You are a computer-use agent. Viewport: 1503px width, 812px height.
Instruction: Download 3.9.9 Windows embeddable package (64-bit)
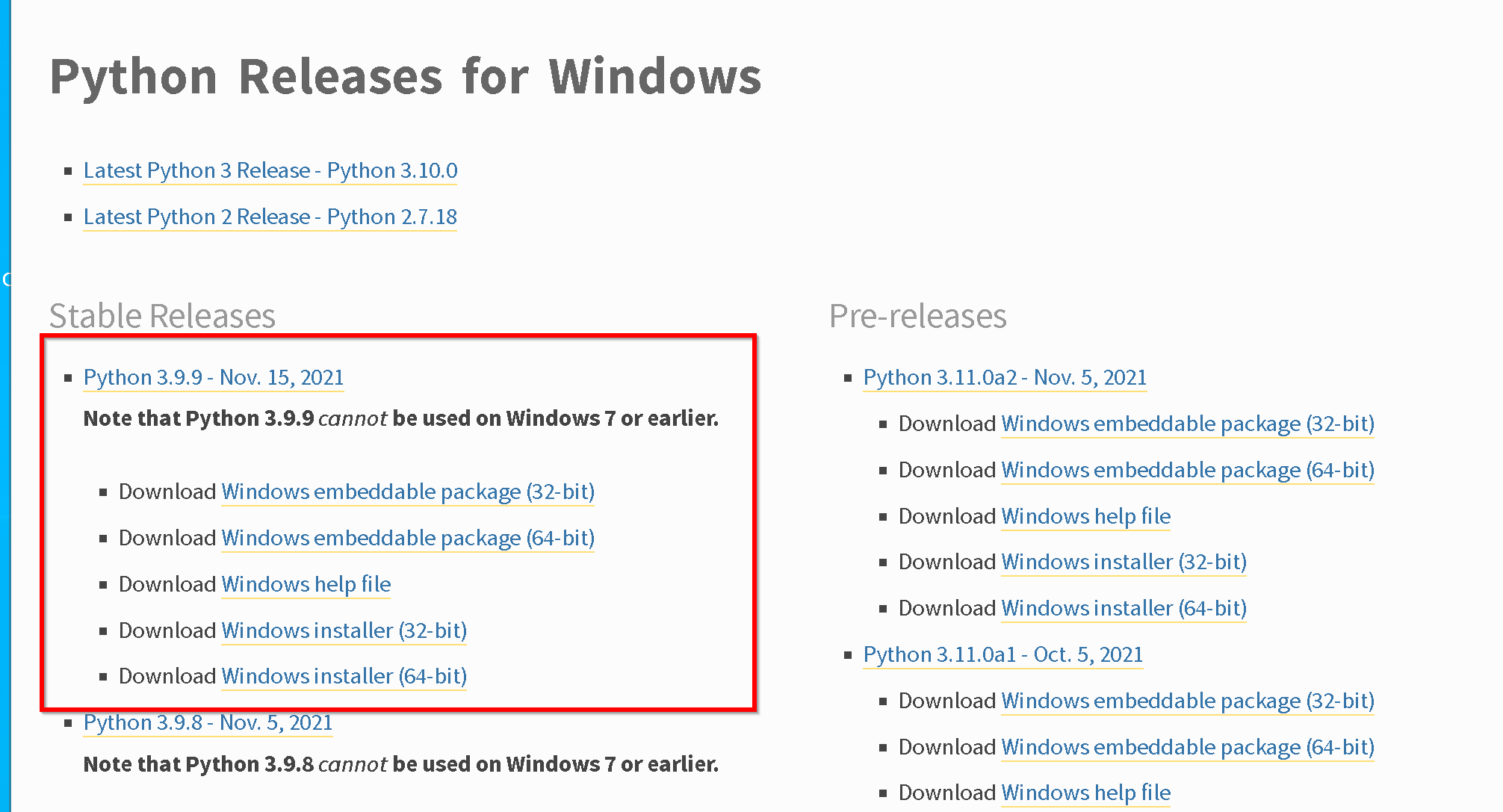408,538
